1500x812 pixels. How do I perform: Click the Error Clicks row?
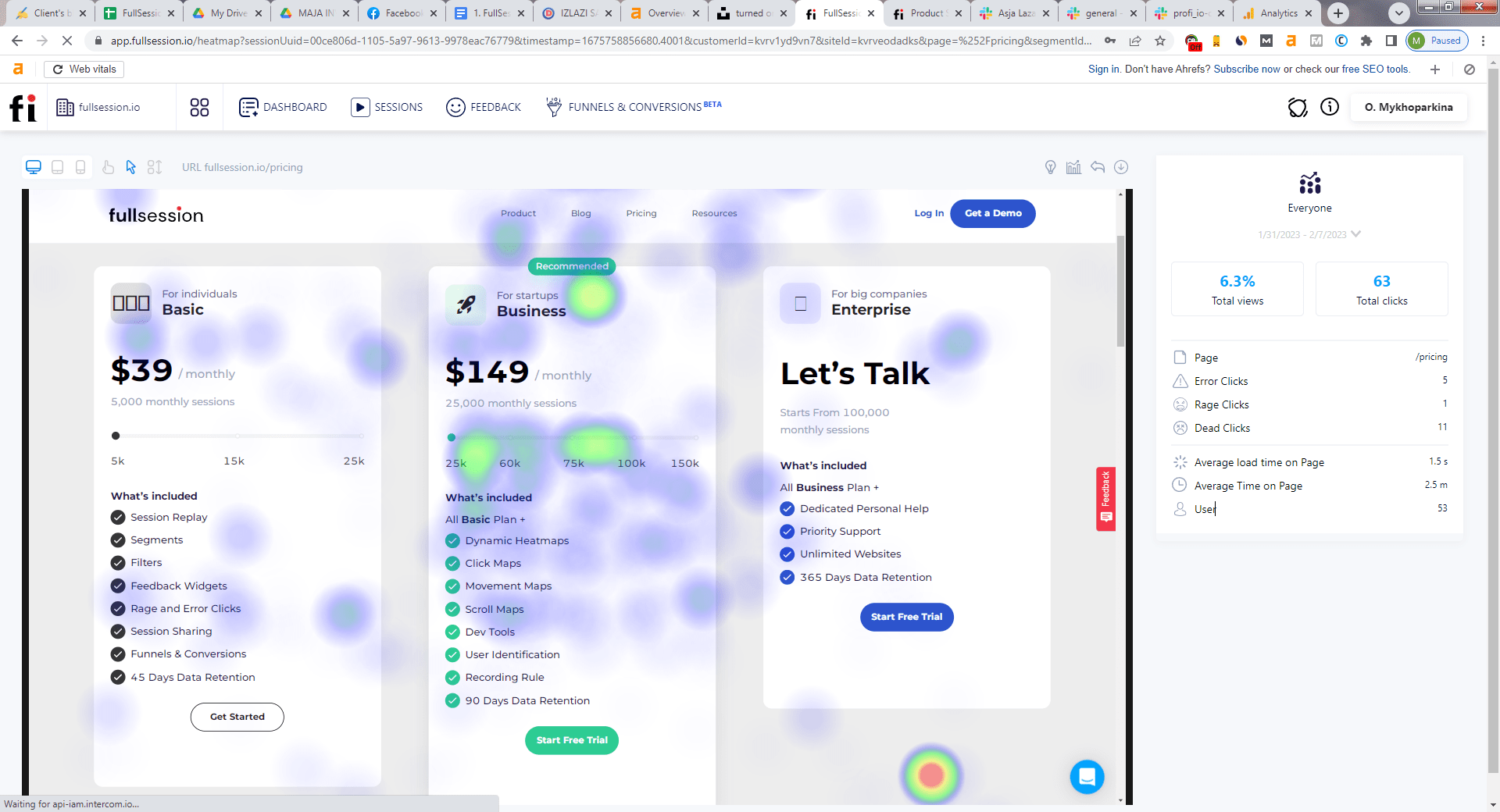click(x=1310, y=381)
